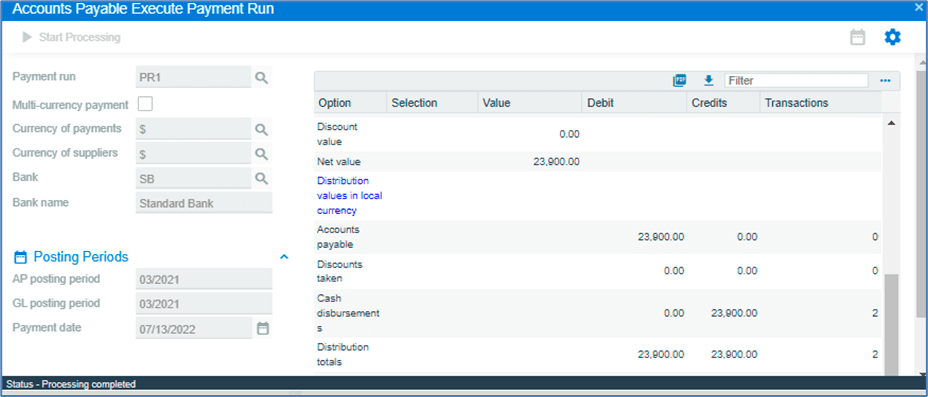The height and width of the screenshot is (397, 928).
Task: Click the Debit column header
Action: click(634, 103)
